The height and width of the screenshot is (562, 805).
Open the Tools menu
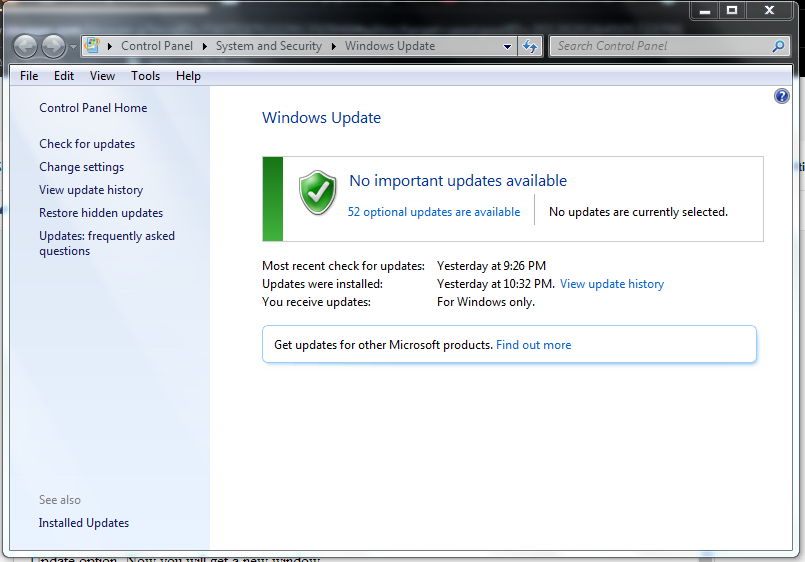[x=145, y=76]
